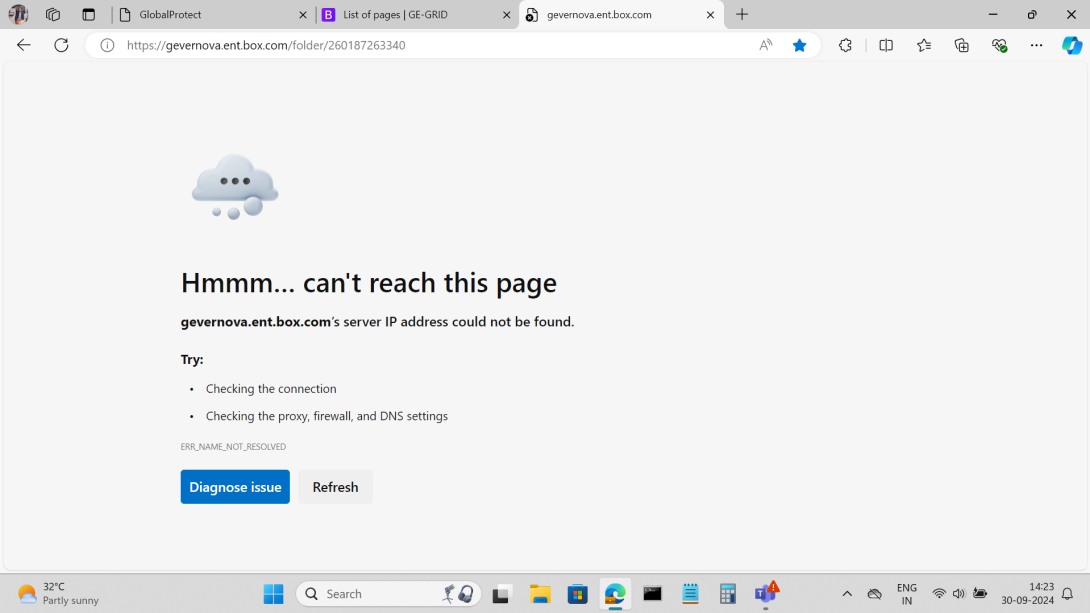The image size is (1090, 613).
Task: Show hidden system tray icons
Action: coord(847,594)
